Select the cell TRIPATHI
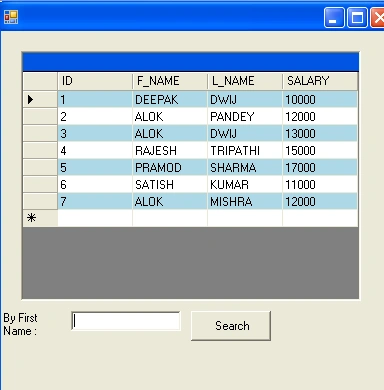The height and width of the screenshot is (390, 384). click(245, 150)
